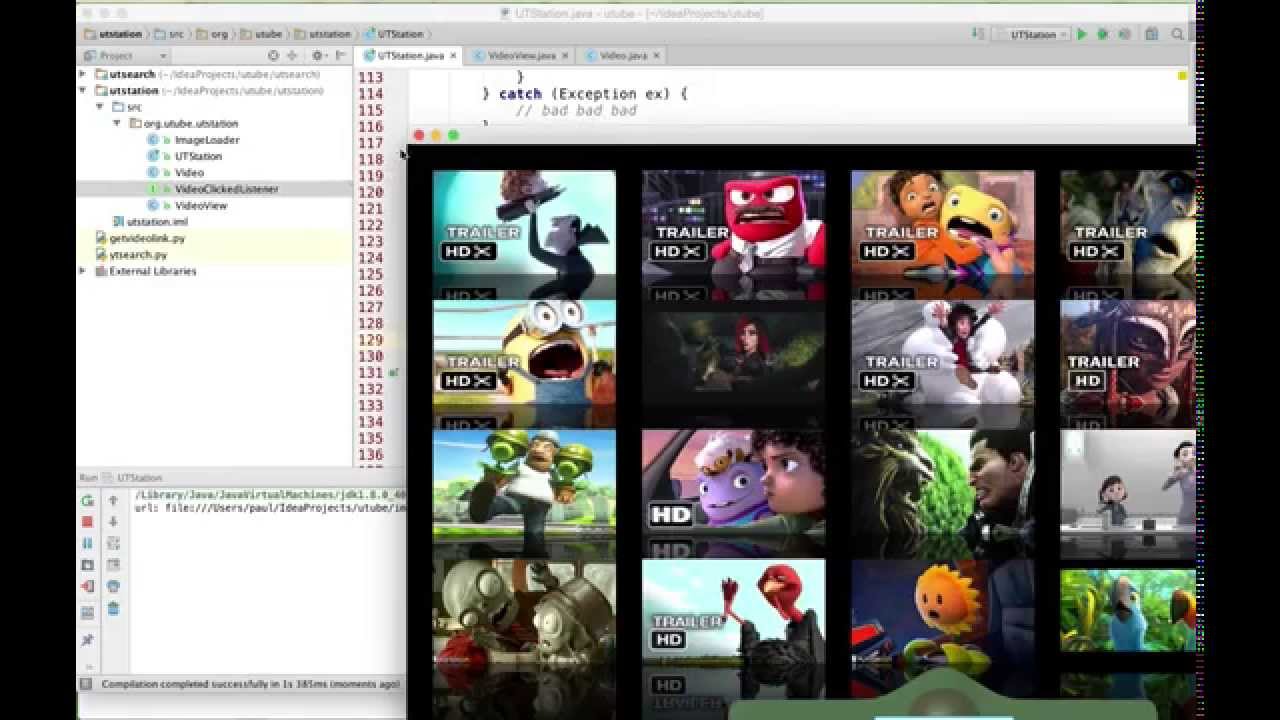Click the src breadcrumb

(x=170, y=34)
